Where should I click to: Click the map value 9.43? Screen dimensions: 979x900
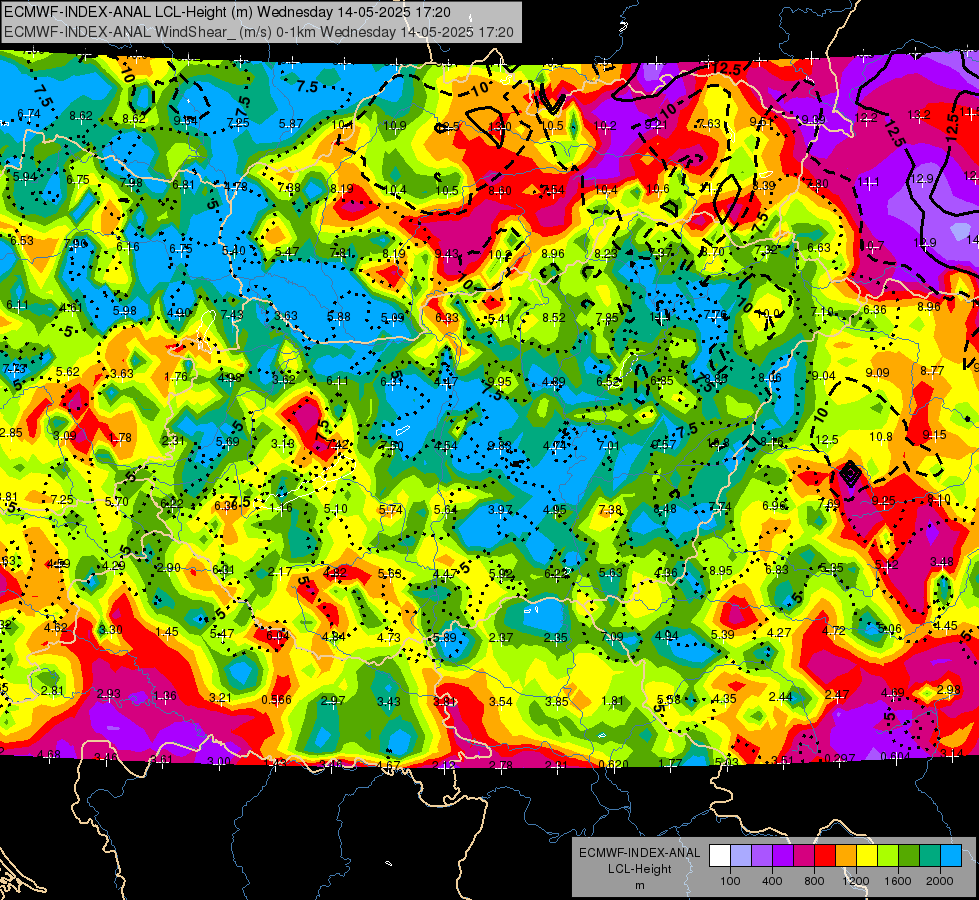coord(447,253)
